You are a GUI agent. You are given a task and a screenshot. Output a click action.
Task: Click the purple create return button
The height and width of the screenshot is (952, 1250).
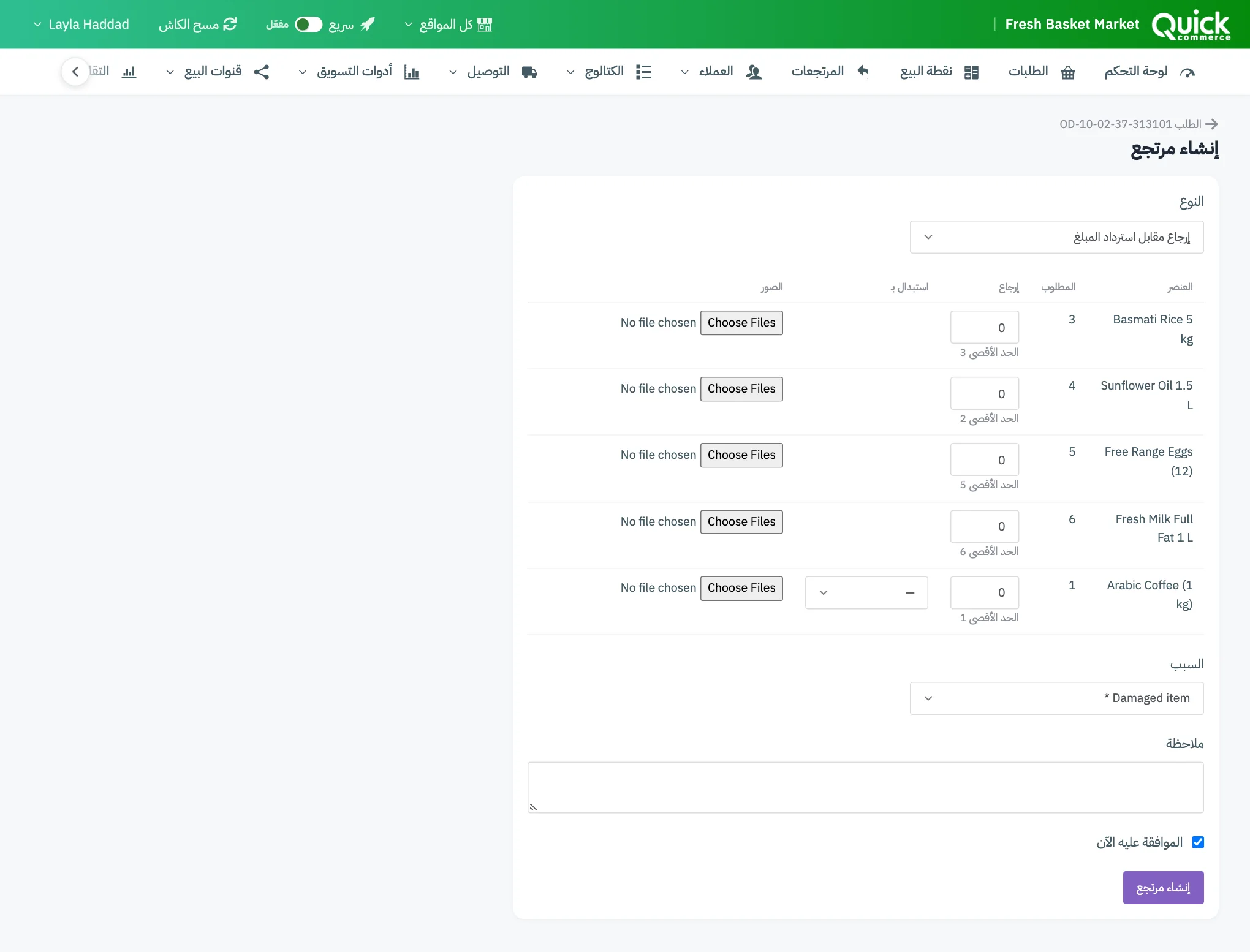point(1163,888)
